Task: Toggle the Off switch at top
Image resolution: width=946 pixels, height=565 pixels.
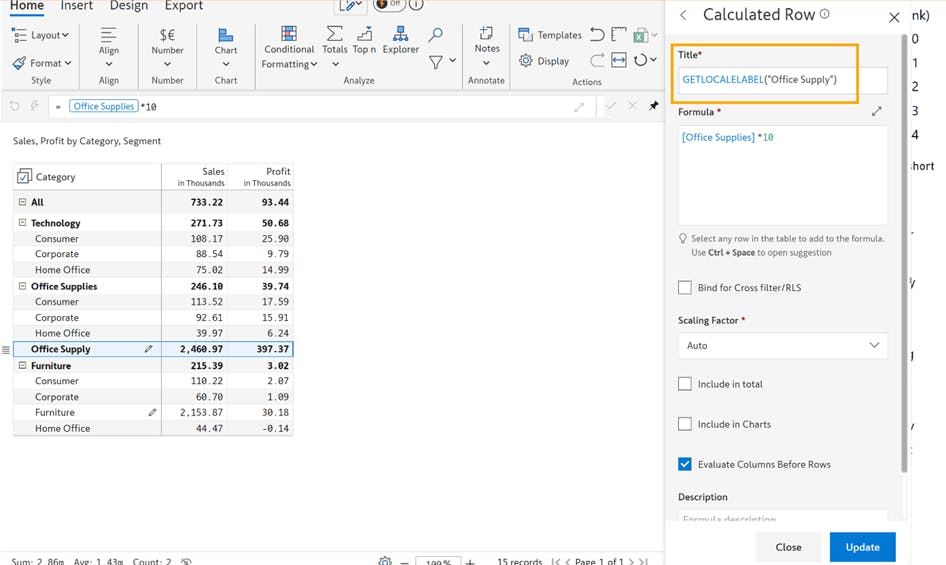Action: (389, 4)
